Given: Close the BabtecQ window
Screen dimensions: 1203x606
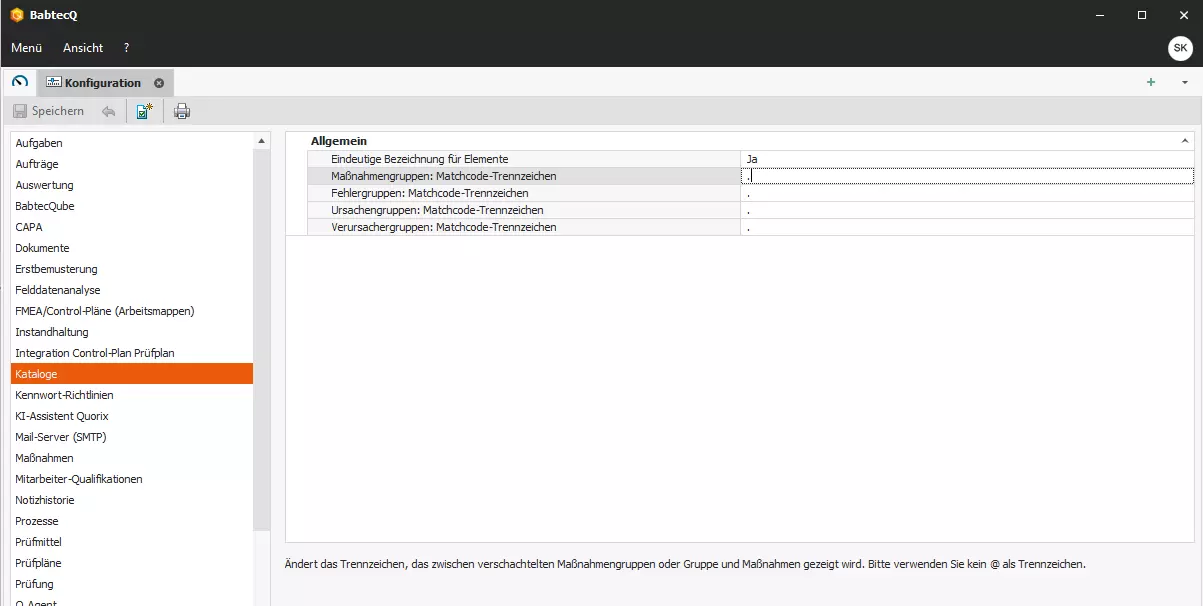Looking at the screenshot, I should 1184,15.
